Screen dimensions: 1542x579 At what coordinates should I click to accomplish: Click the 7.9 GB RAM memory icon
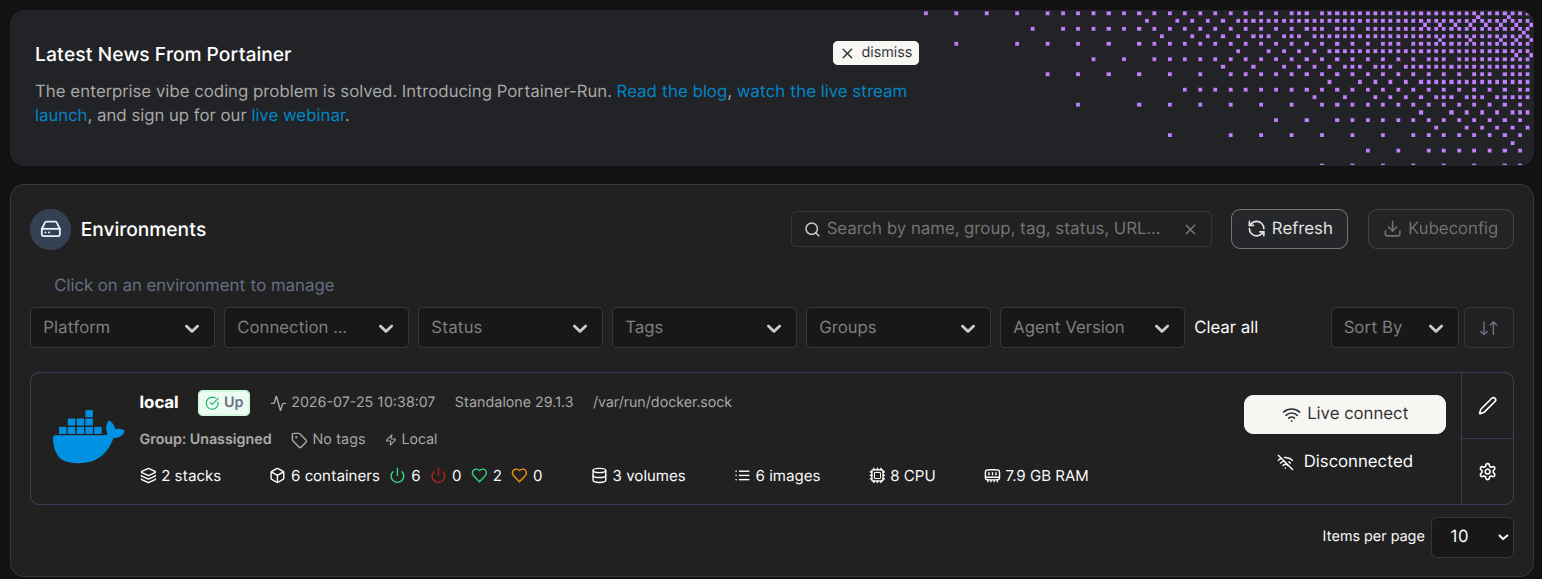coord(992,476)
